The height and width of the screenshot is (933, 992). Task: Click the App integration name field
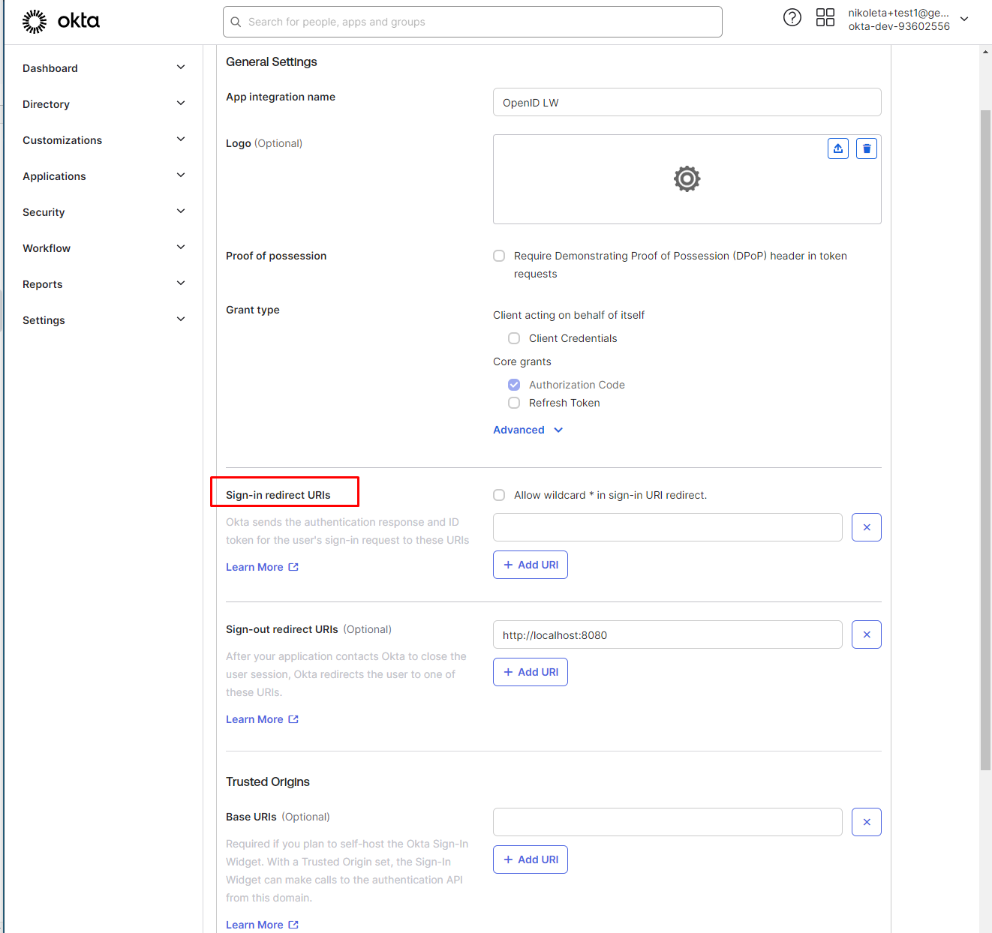(687, 102)
